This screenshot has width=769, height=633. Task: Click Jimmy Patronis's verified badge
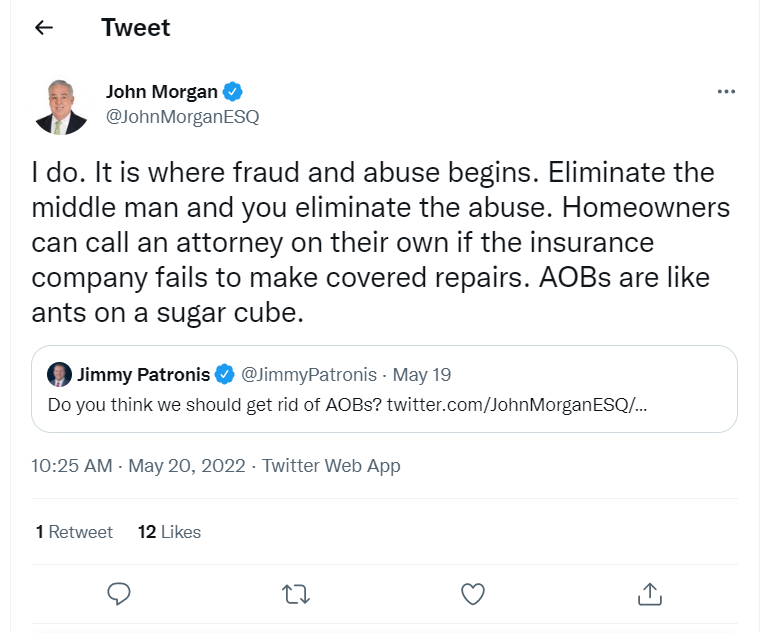pyautogui.click(x=225, y=375)
